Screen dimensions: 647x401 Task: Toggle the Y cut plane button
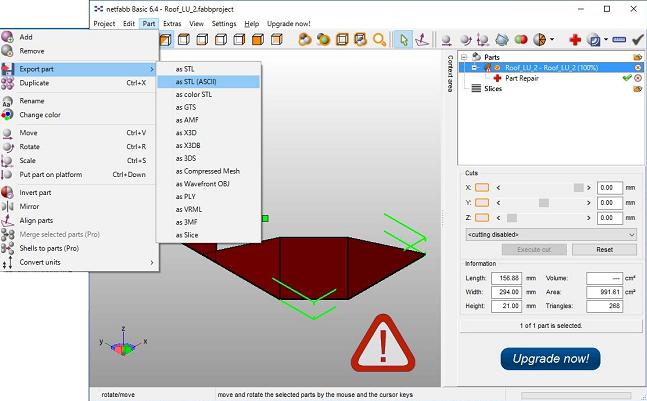482,202
